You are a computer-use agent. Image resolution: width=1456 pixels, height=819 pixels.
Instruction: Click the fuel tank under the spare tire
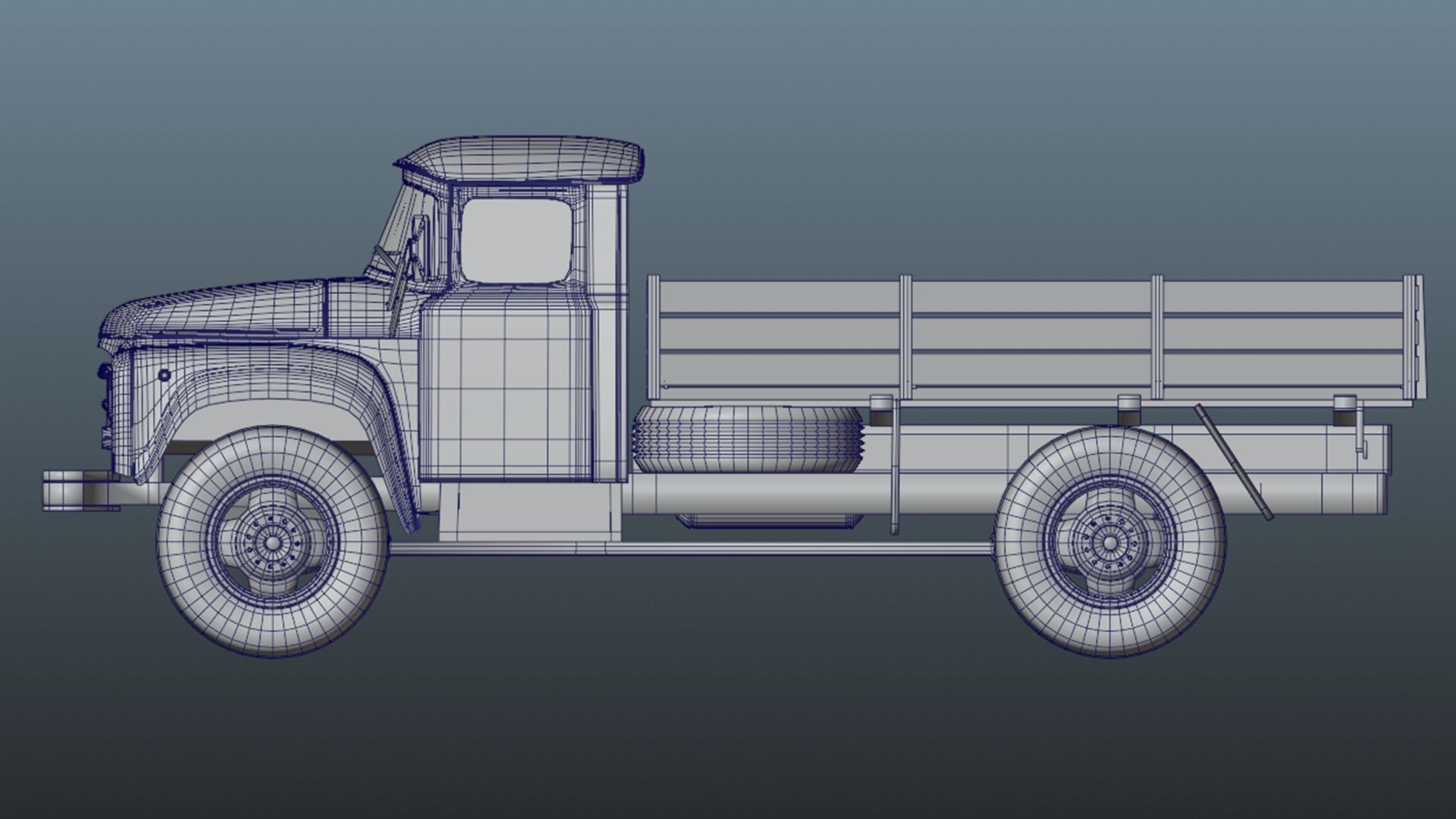tap(769, 520)
